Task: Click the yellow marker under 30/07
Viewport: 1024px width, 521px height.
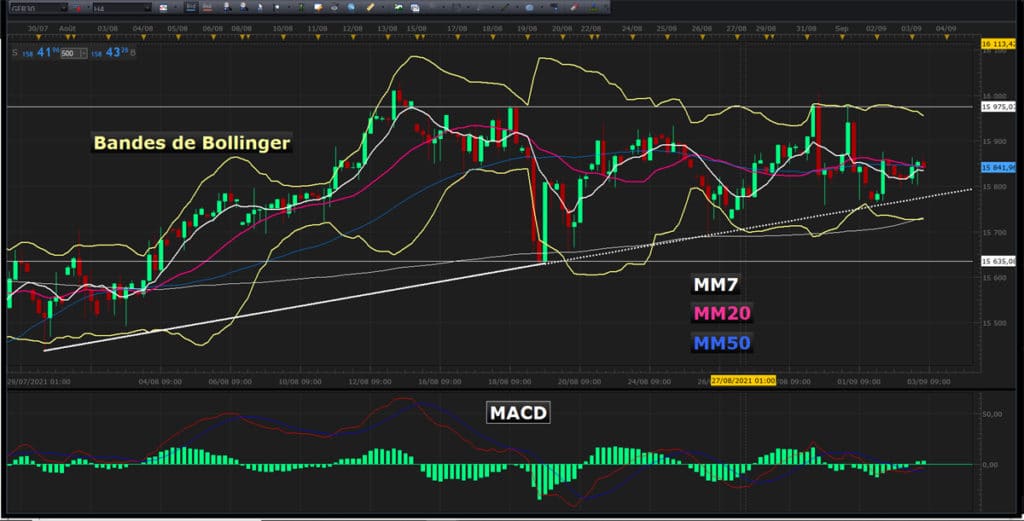Action: (x=38, y=37)
